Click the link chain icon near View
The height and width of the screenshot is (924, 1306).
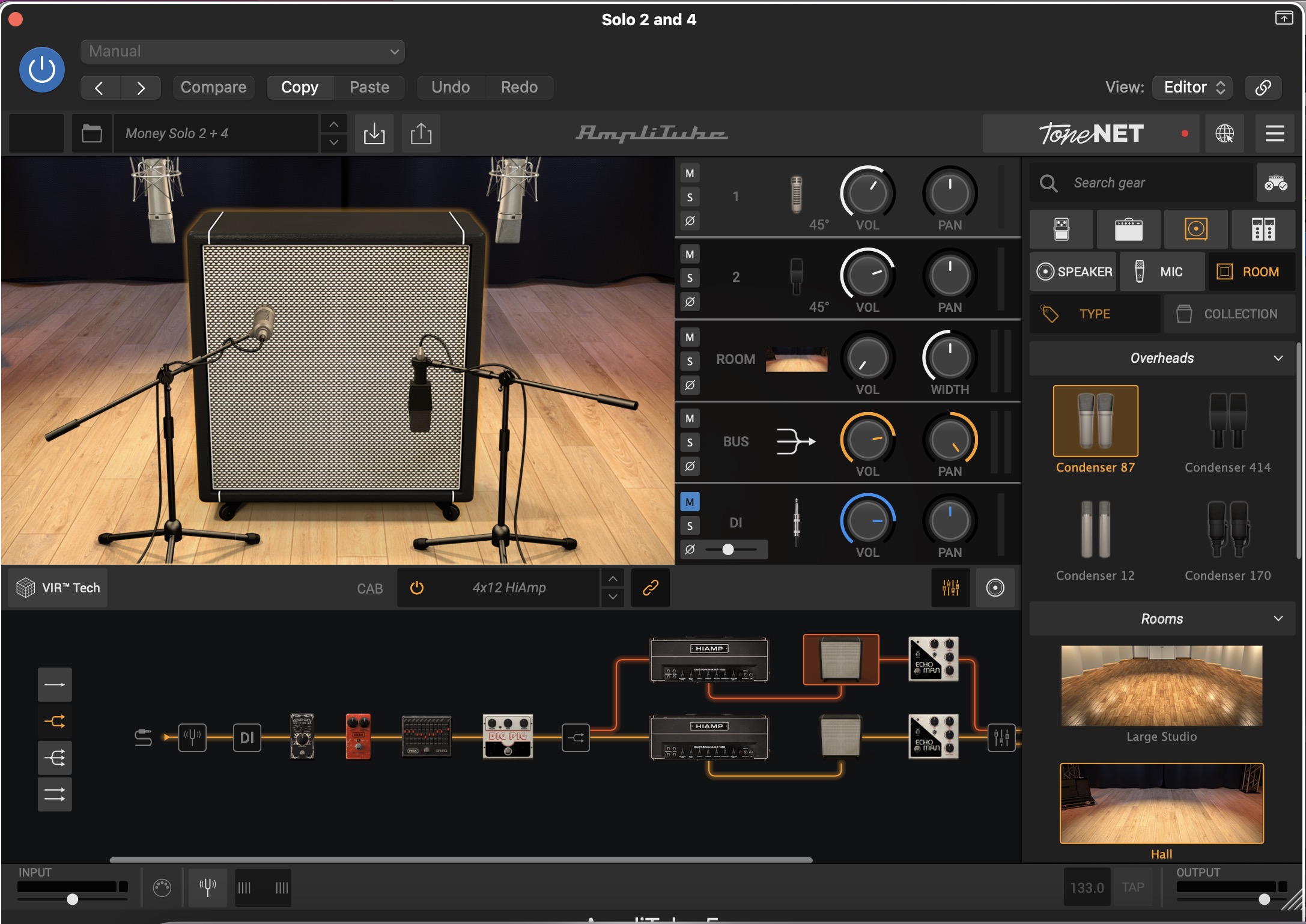coord(1263,88)
